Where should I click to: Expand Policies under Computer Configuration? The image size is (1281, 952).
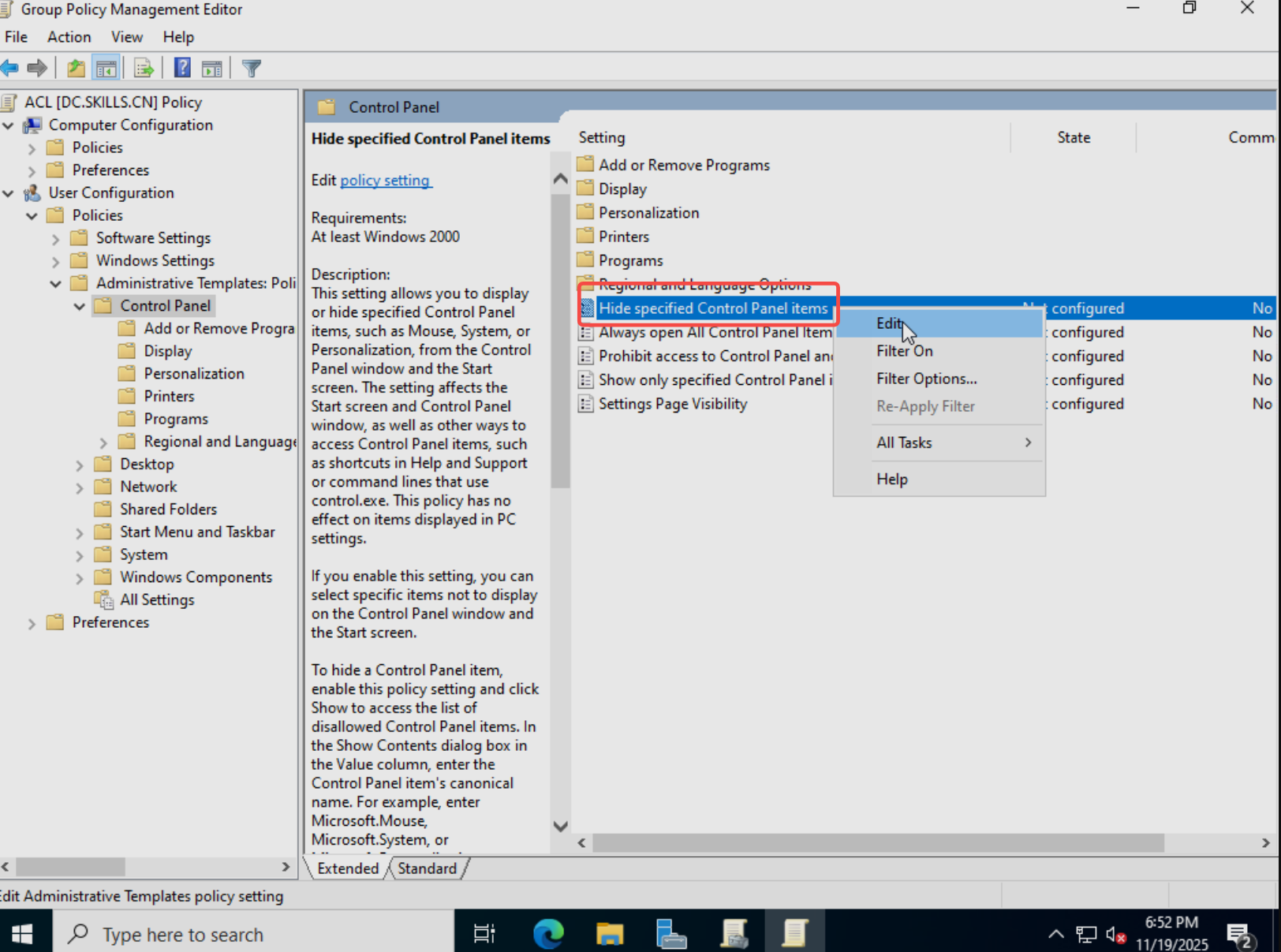32,148
